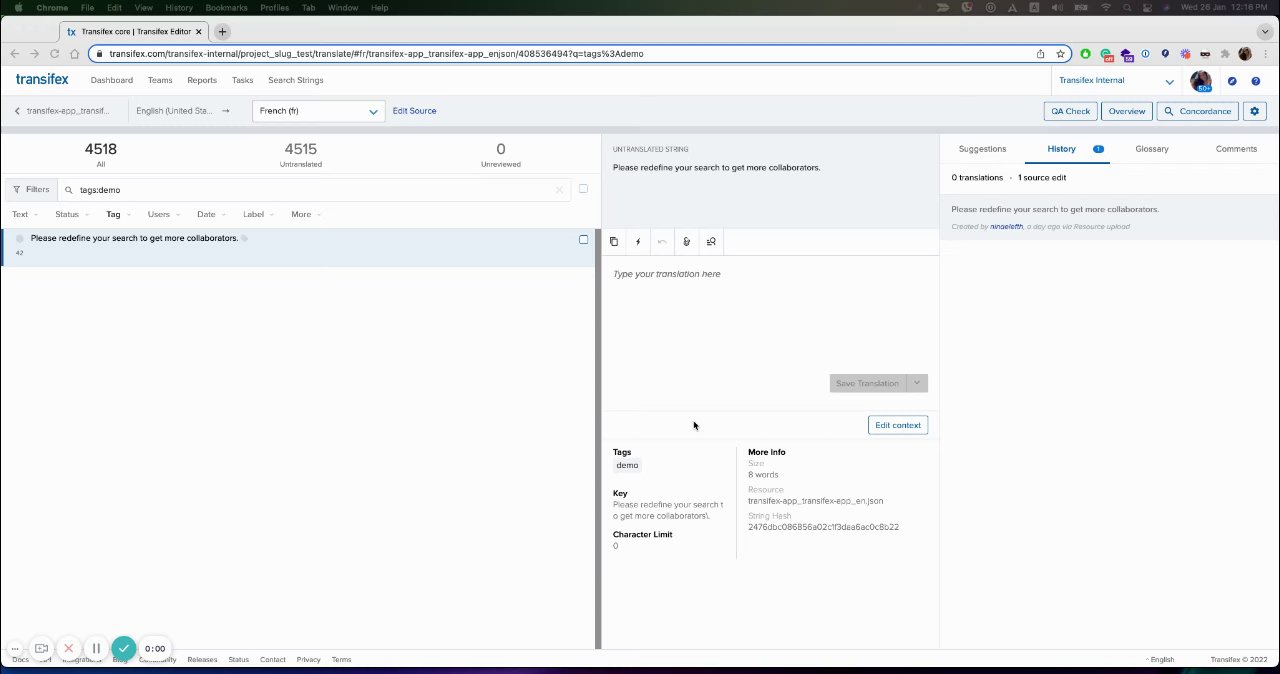1280x674 pixels.
Task: Open the Chrome extensions puzzle icon
Action: point(1225,54)
